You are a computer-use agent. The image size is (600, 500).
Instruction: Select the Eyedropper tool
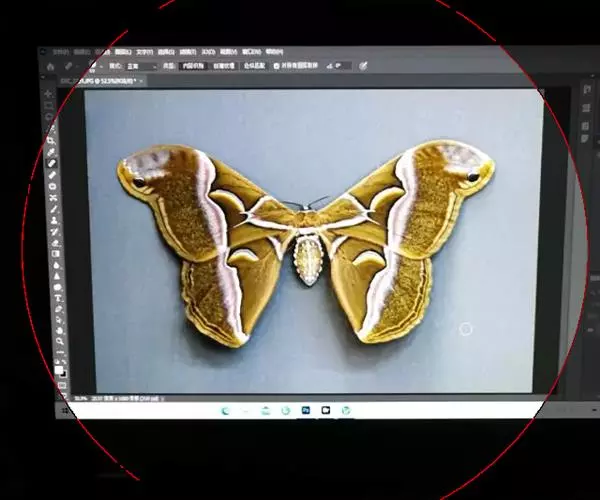click(x=51, y=151)
